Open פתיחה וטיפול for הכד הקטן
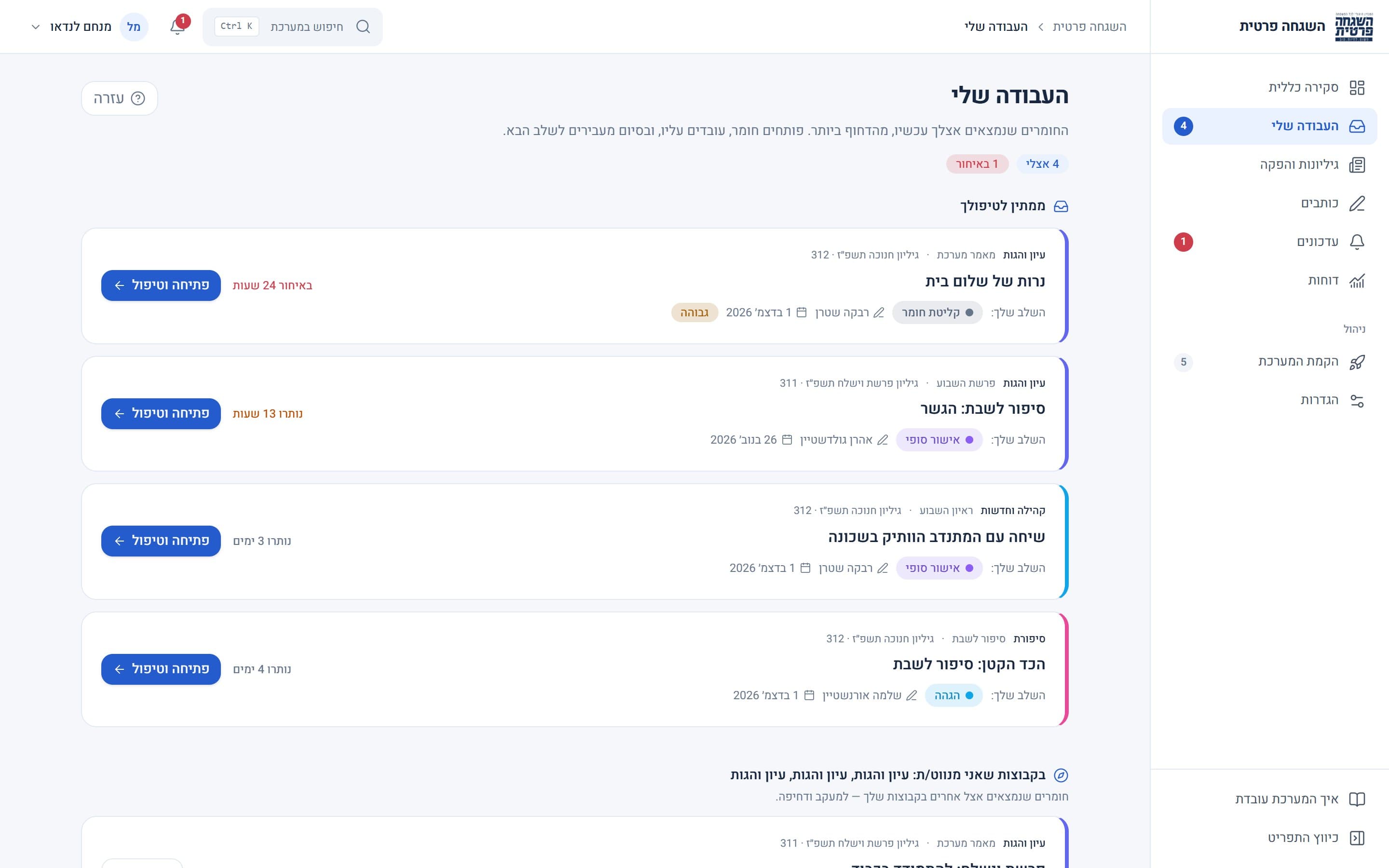Viewport: 1389px width, 868px height. (161, 669)
